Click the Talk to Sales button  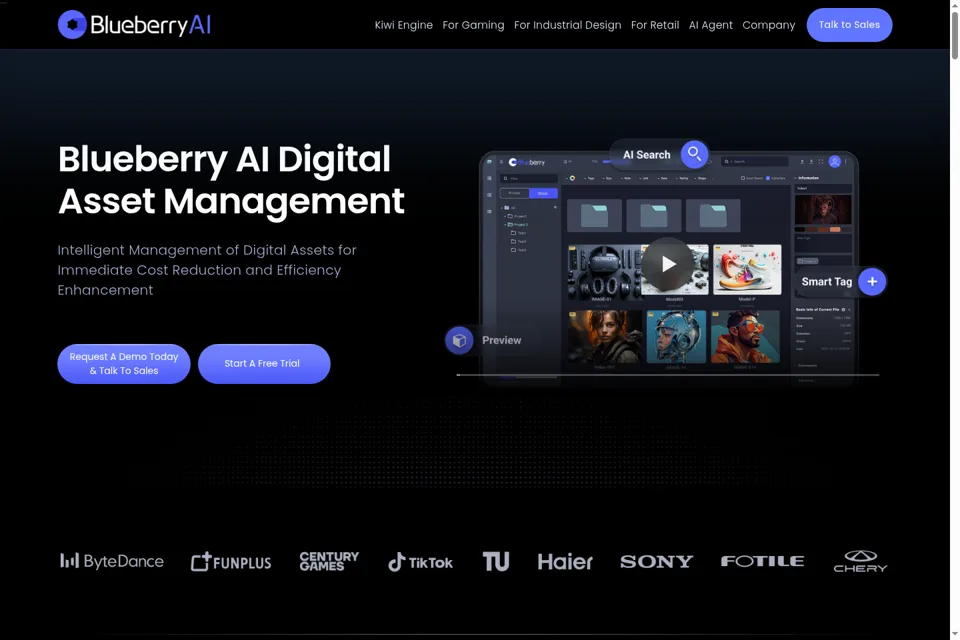tap(849, 25)
